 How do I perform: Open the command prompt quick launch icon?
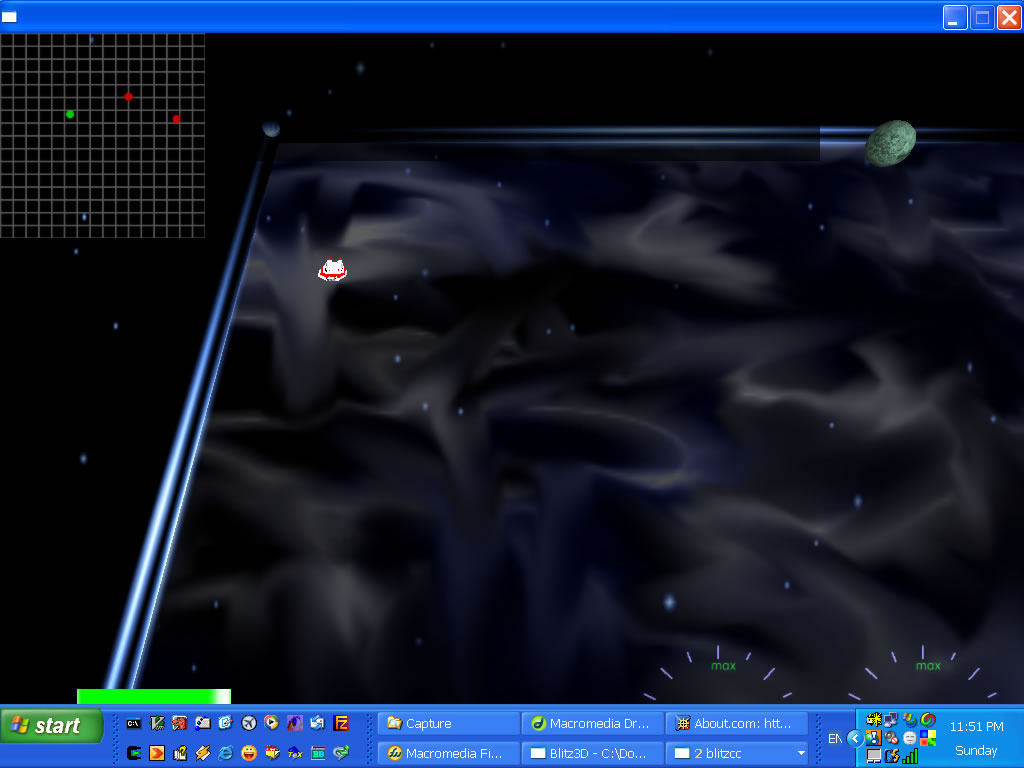click(x=134, y=723)
